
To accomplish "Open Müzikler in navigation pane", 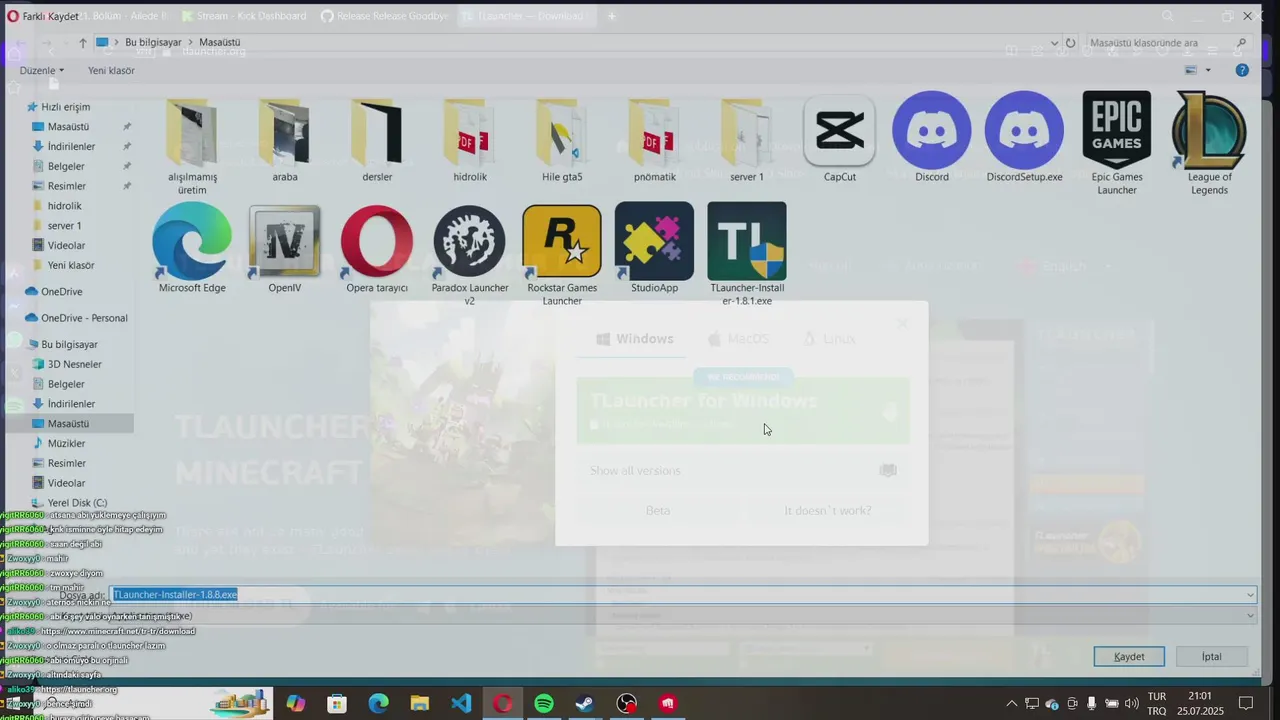I will tap(66, 443).
